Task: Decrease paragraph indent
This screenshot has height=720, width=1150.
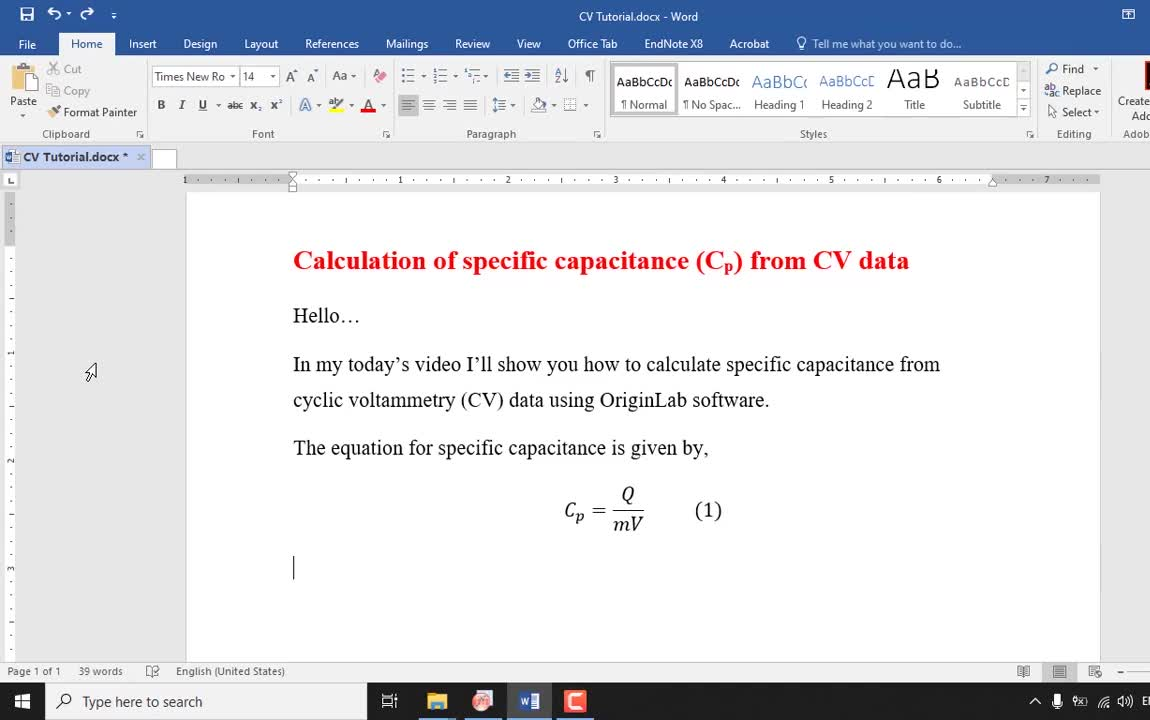Action: tap(511, 76)
